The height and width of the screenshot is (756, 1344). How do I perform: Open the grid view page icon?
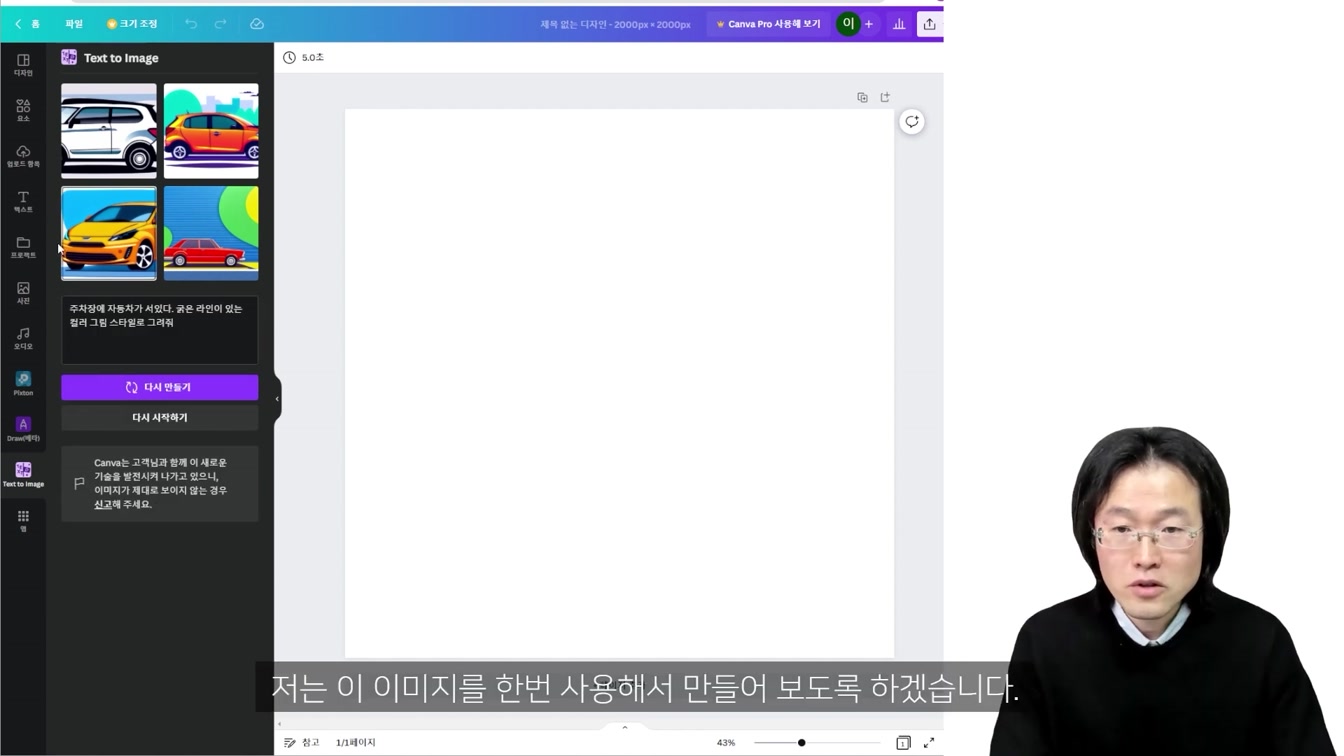(x=903, y=743)
